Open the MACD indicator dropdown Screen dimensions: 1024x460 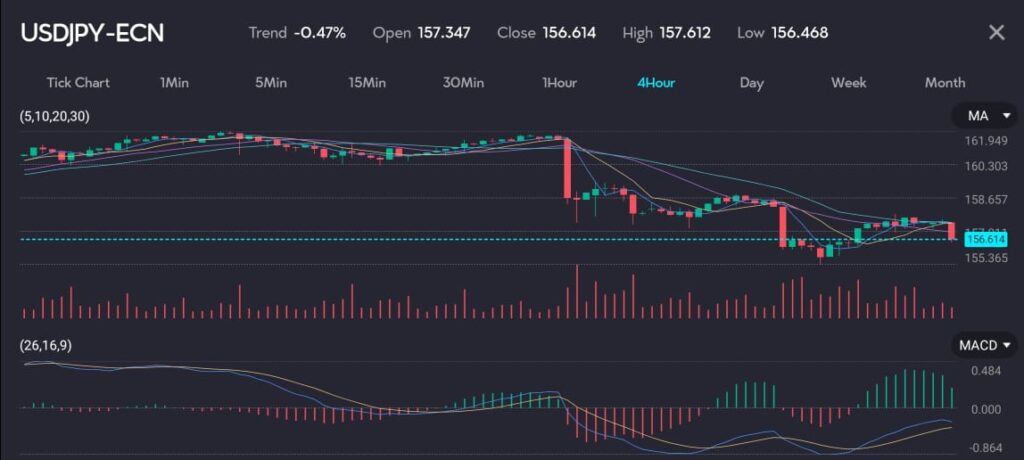click(x=985, y=345)
